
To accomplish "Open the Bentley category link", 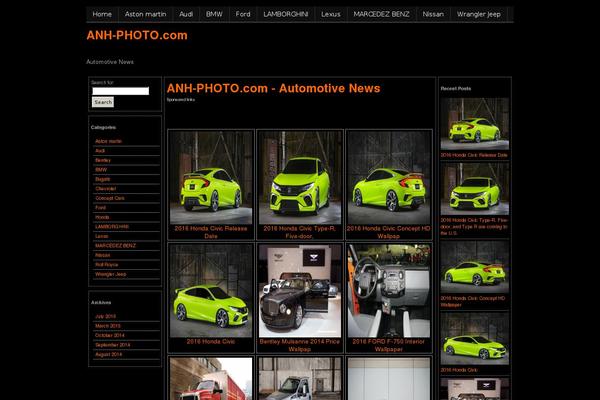I will [103, 160].
